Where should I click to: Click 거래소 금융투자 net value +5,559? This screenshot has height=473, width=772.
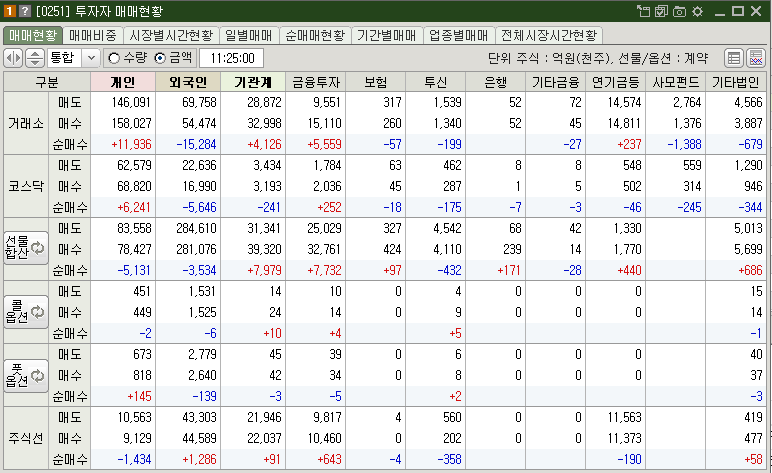point(324,144)
